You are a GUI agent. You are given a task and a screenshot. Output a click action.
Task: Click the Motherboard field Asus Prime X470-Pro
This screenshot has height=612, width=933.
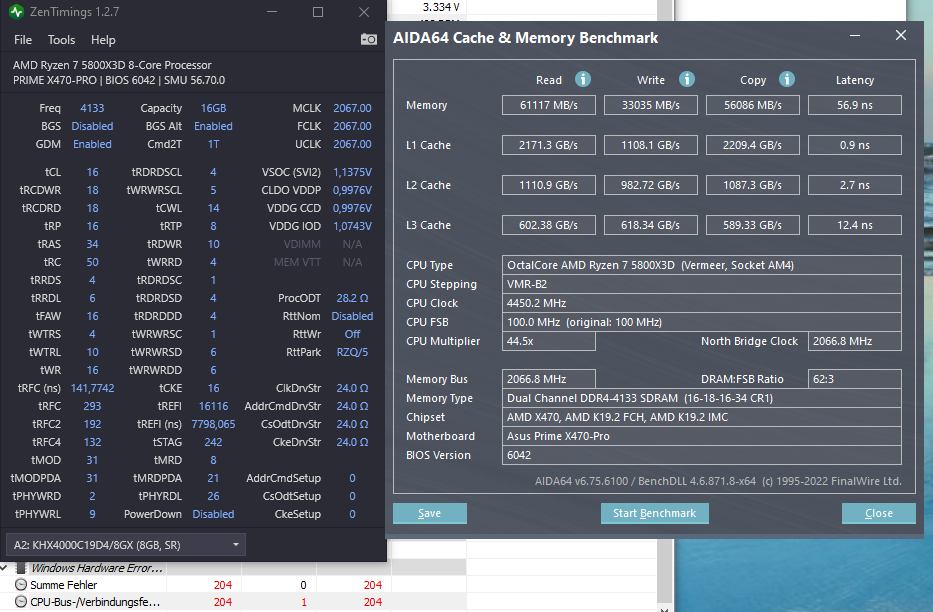tap(702, 436)
